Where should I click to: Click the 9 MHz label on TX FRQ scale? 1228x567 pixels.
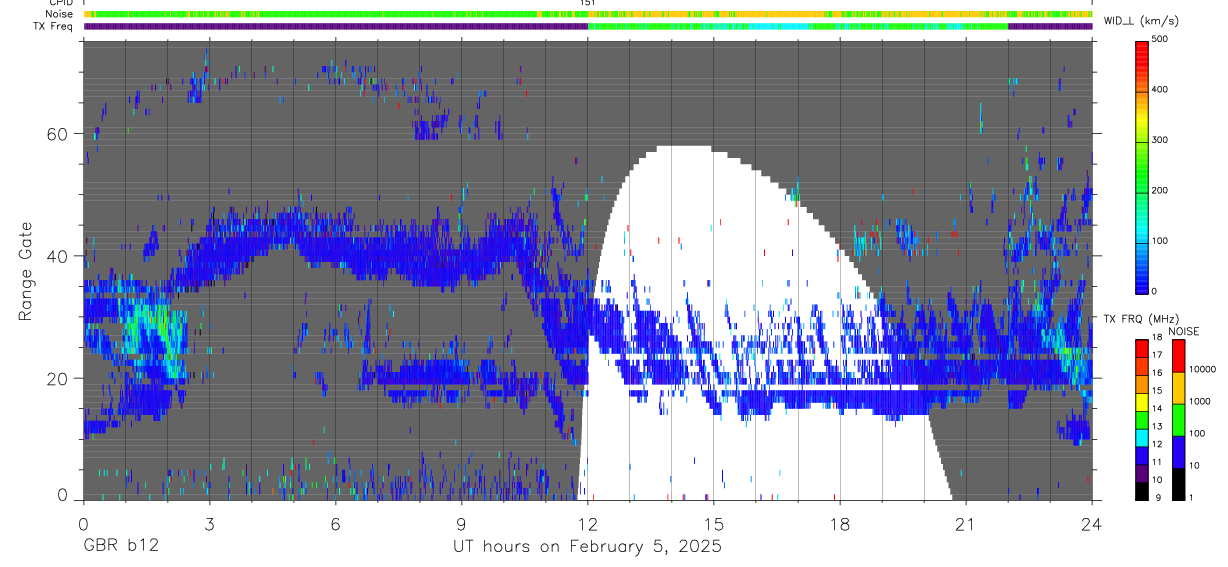point(1156,497)
